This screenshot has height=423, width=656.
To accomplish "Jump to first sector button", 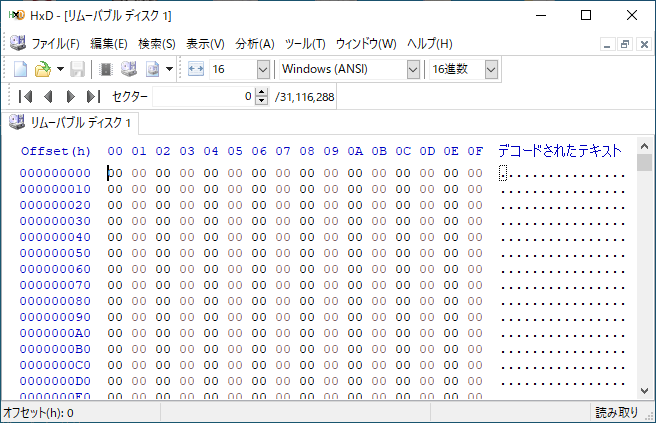I will (25, 97).
